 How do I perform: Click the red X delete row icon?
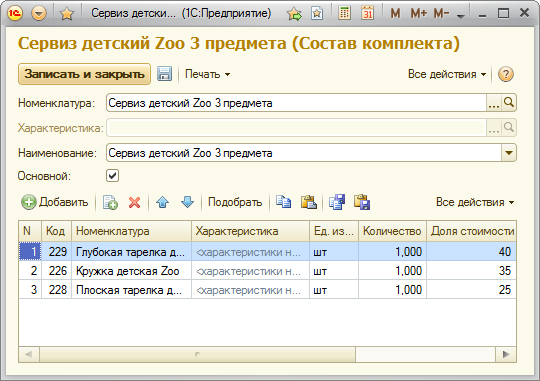coord(134,203)
